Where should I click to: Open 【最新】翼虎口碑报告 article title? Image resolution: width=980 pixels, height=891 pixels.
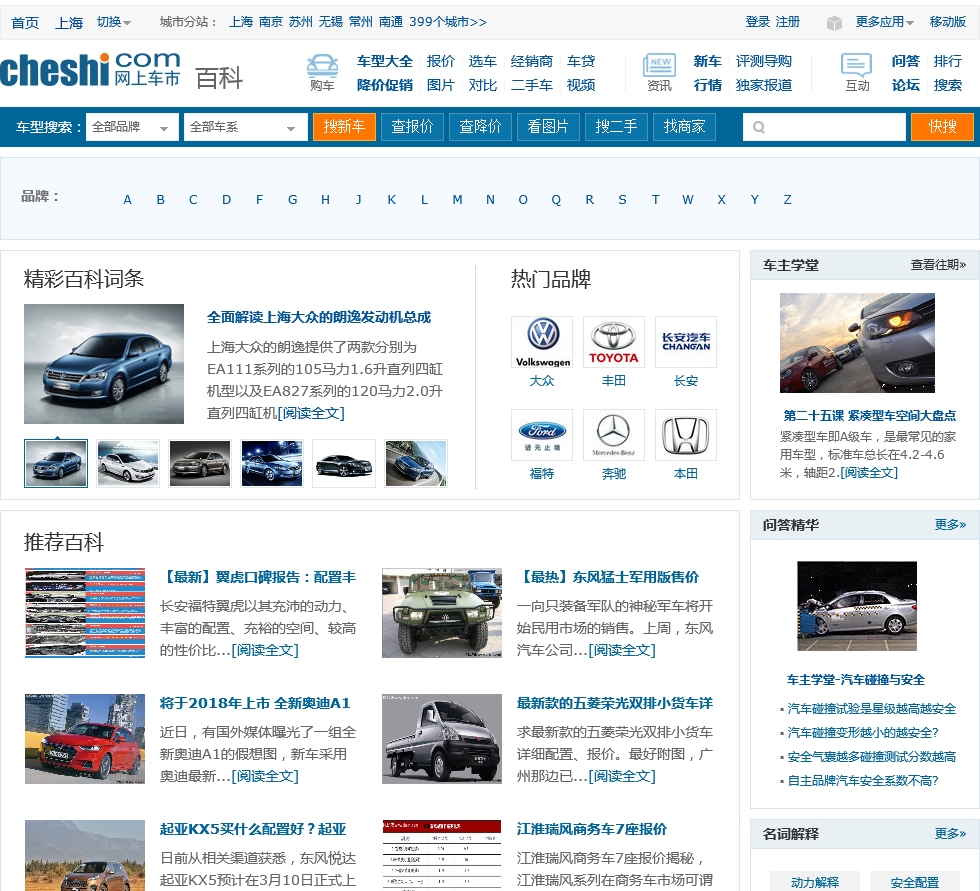(258, 577)
